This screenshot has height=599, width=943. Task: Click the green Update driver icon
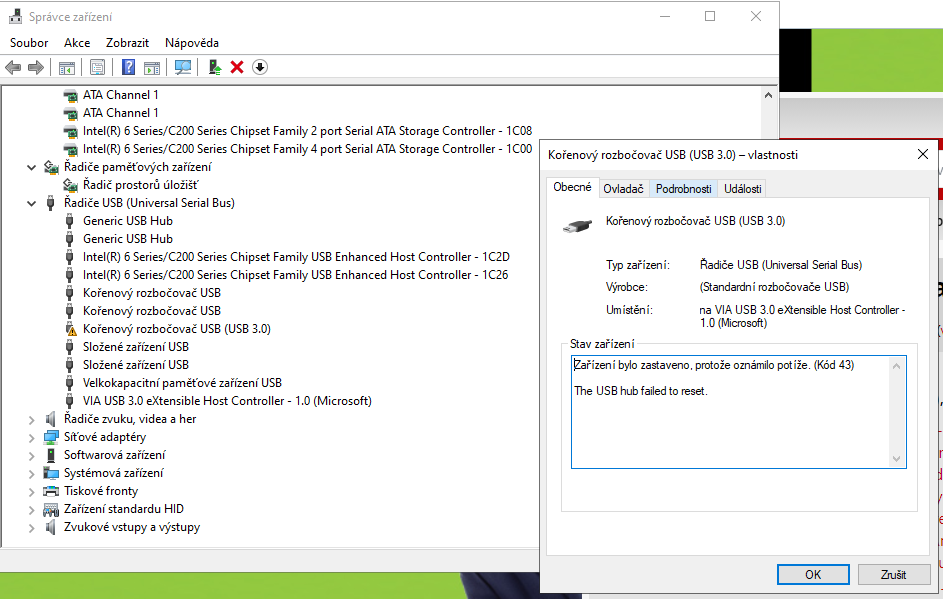pos(214,67)
